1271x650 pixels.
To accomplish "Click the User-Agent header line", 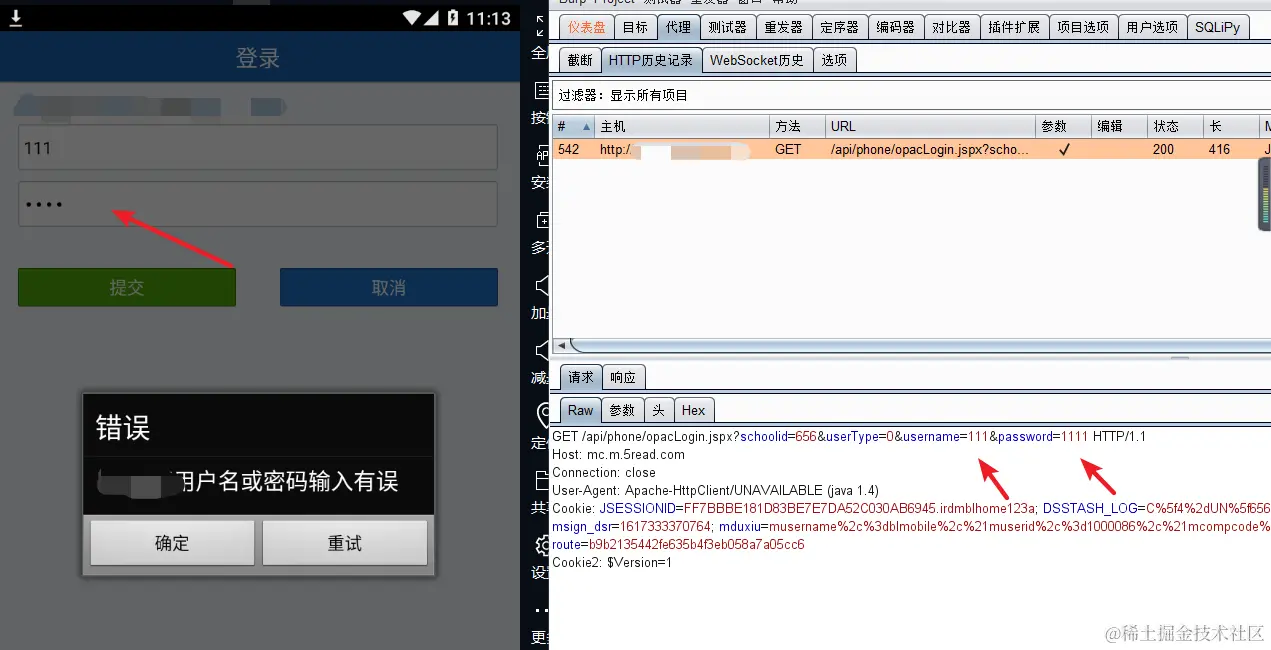I will click(x=715, y=490).
